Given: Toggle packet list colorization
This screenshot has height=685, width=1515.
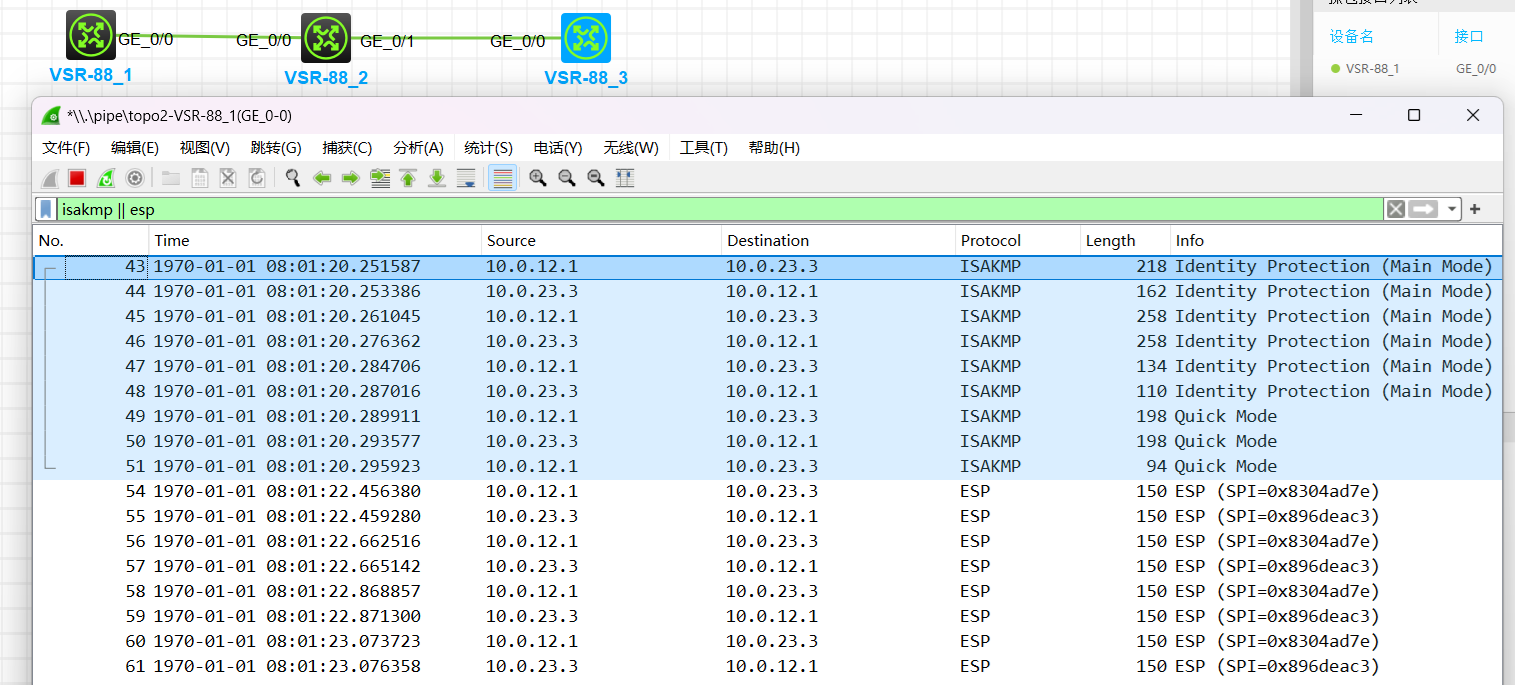Looking at the screenshot, I should tap(503, 178).
